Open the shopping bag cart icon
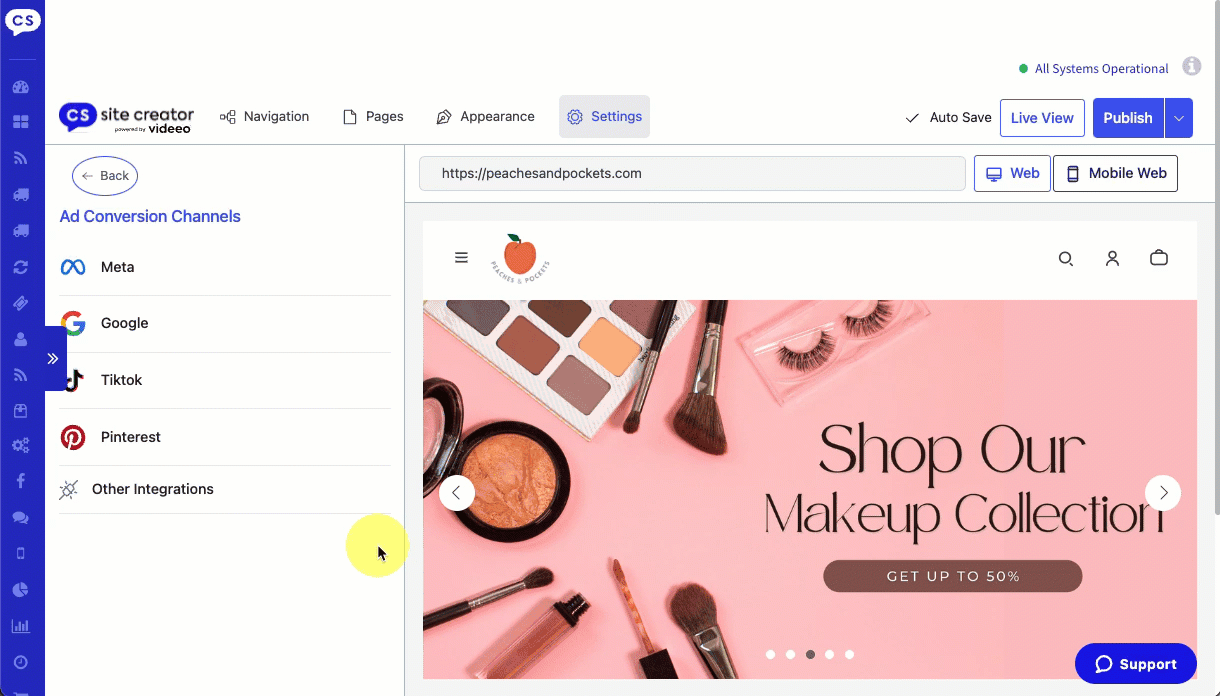1220x696 pixels. click(1159, 258)
